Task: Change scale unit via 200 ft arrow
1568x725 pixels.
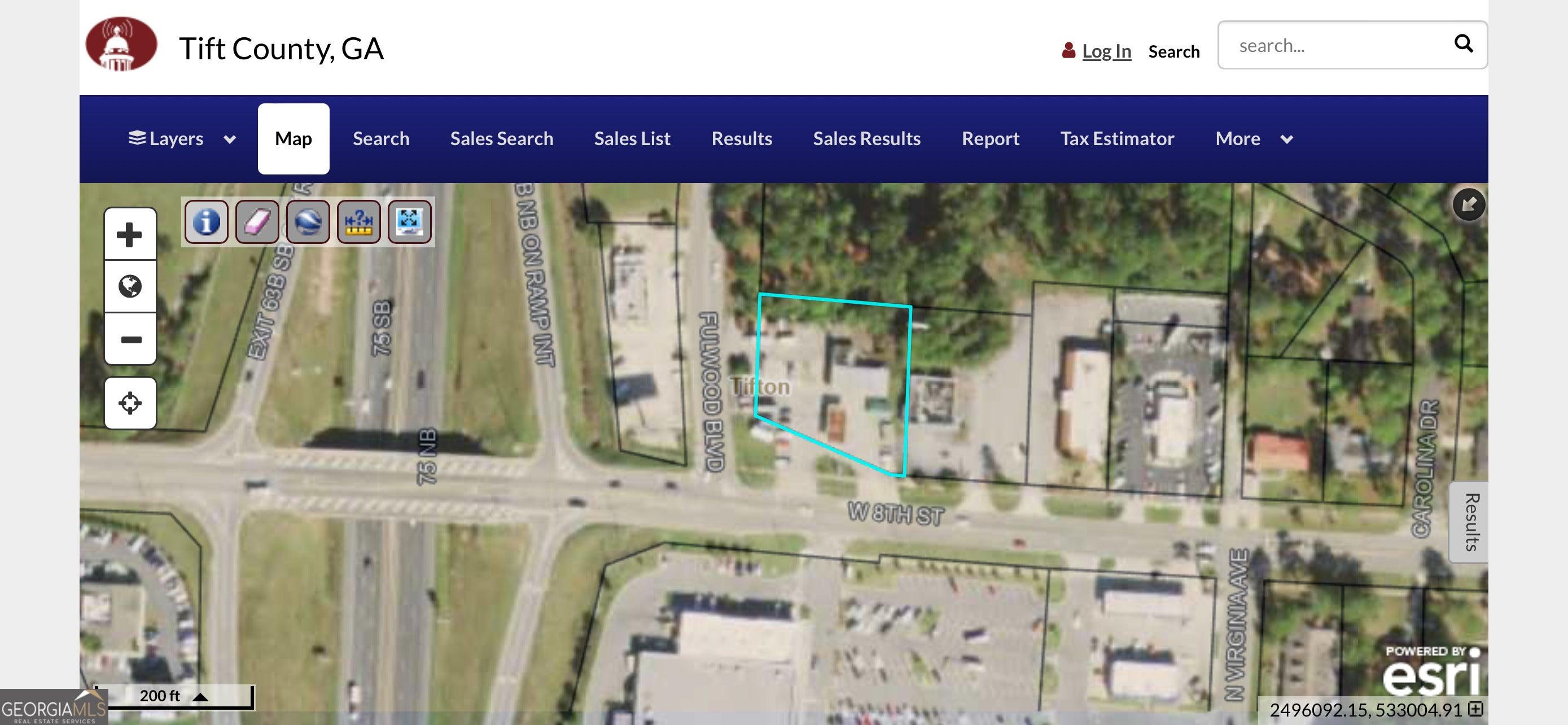Action: click(x=200, y=696)
